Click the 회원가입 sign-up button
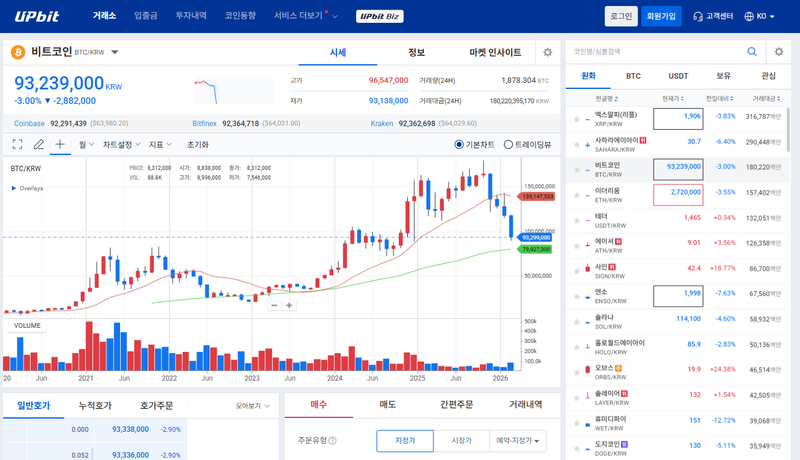The image size is (800, 460). coord(661,17)
